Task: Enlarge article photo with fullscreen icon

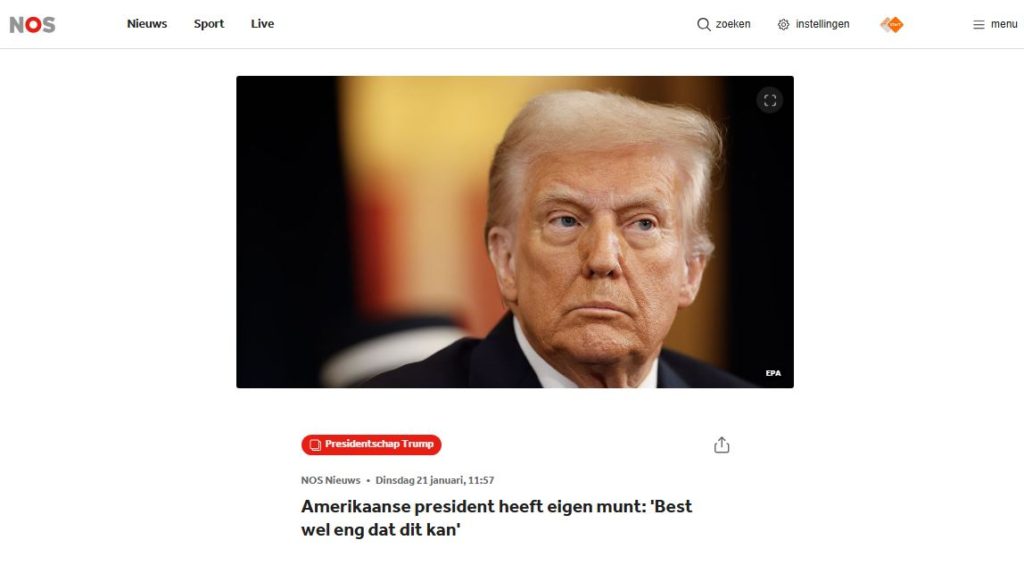Action: [770, 101]
